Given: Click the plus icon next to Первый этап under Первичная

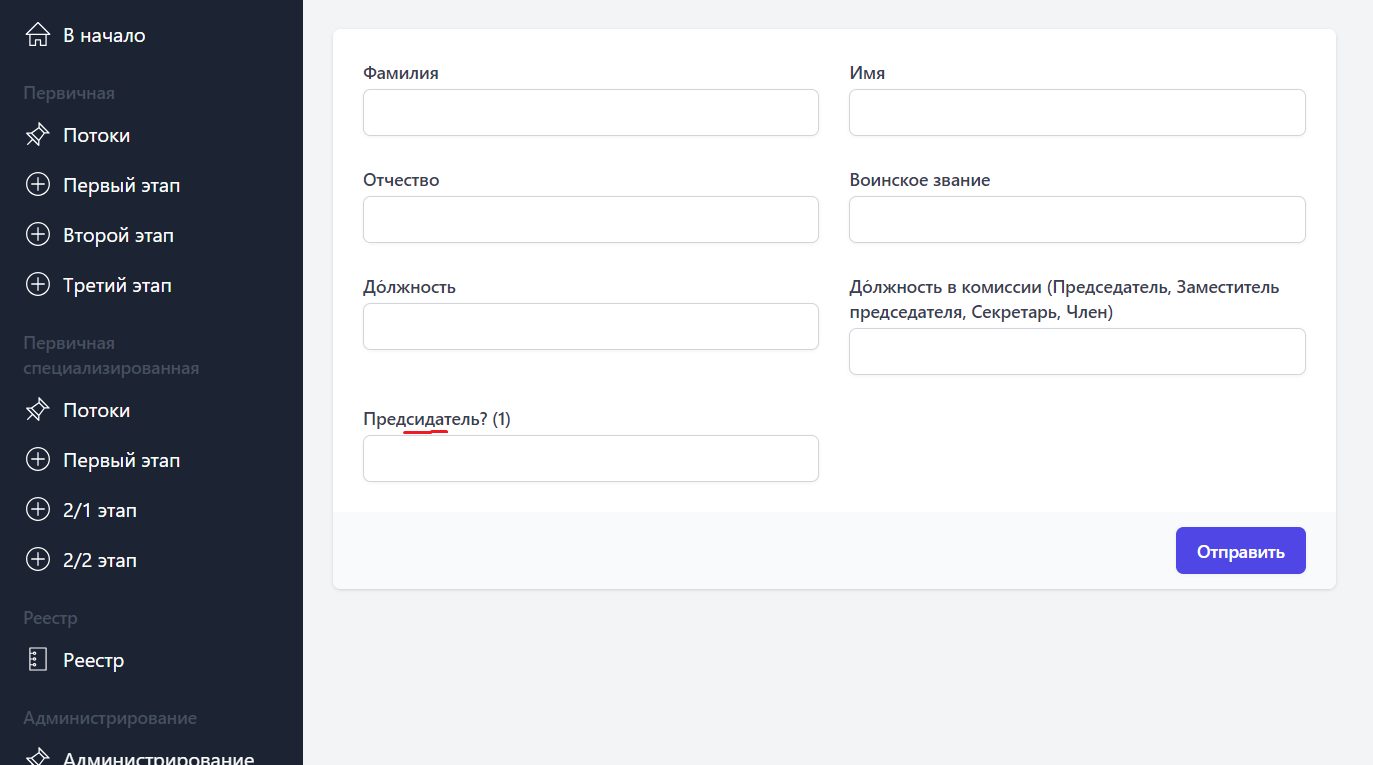Looking at the screenshot, I should (37, 185).
